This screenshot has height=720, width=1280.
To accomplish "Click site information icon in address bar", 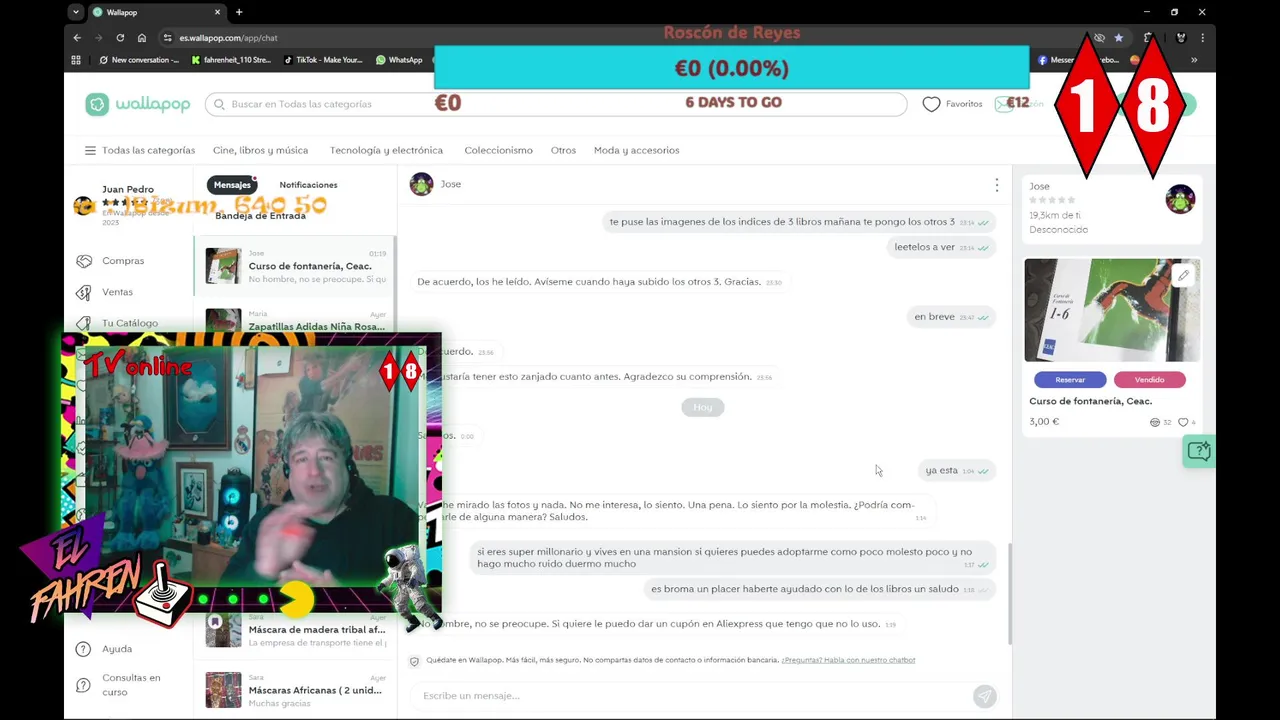I will click(167, 38).
